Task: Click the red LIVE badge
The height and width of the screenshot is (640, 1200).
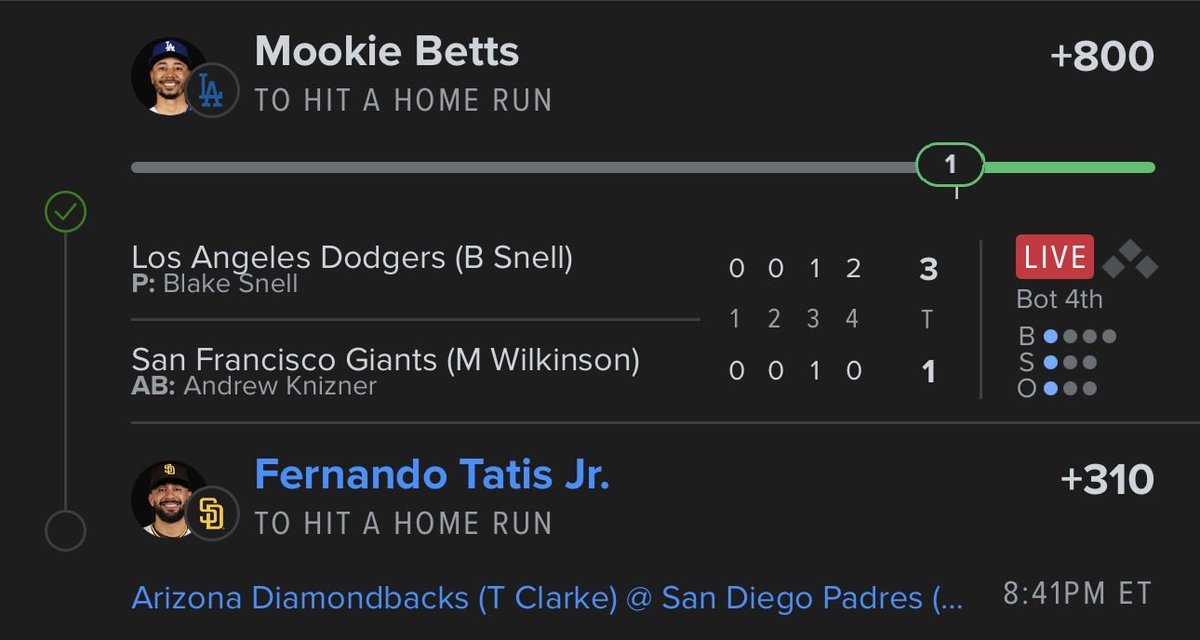Action: pyautogui.click(x=1055, y=258)
